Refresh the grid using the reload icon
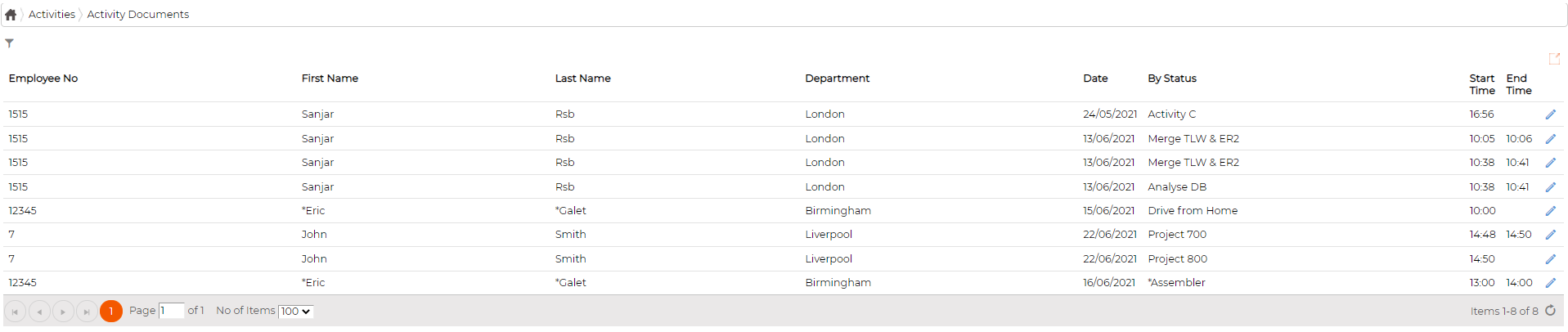 pyautogui.click(x=1550, y=311)
